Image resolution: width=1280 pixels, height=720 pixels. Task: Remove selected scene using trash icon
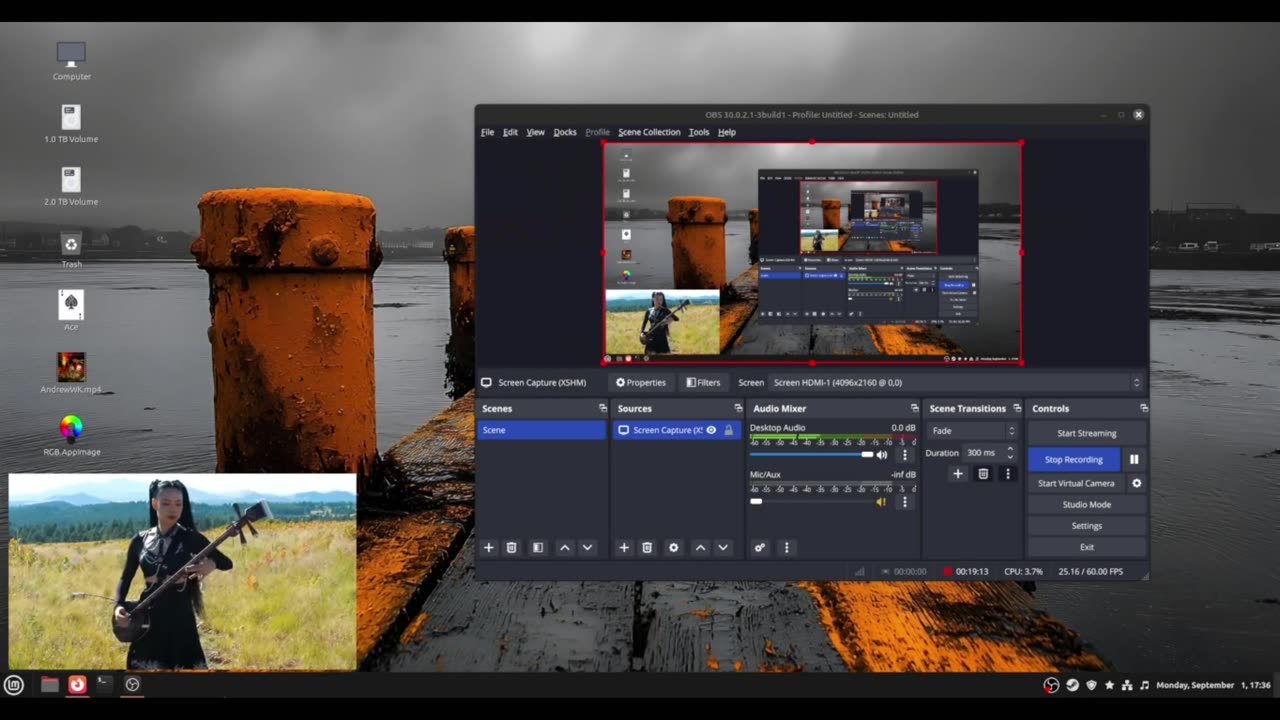[511, 547]
